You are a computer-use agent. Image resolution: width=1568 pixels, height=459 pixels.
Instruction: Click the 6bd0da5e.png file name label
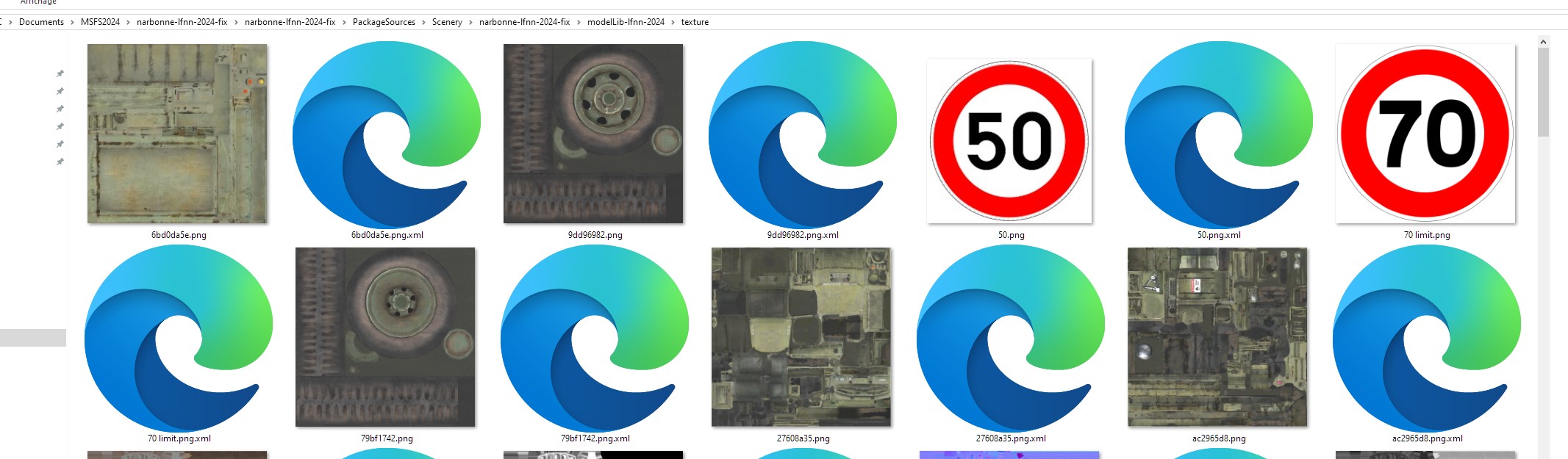coord(179,235)
